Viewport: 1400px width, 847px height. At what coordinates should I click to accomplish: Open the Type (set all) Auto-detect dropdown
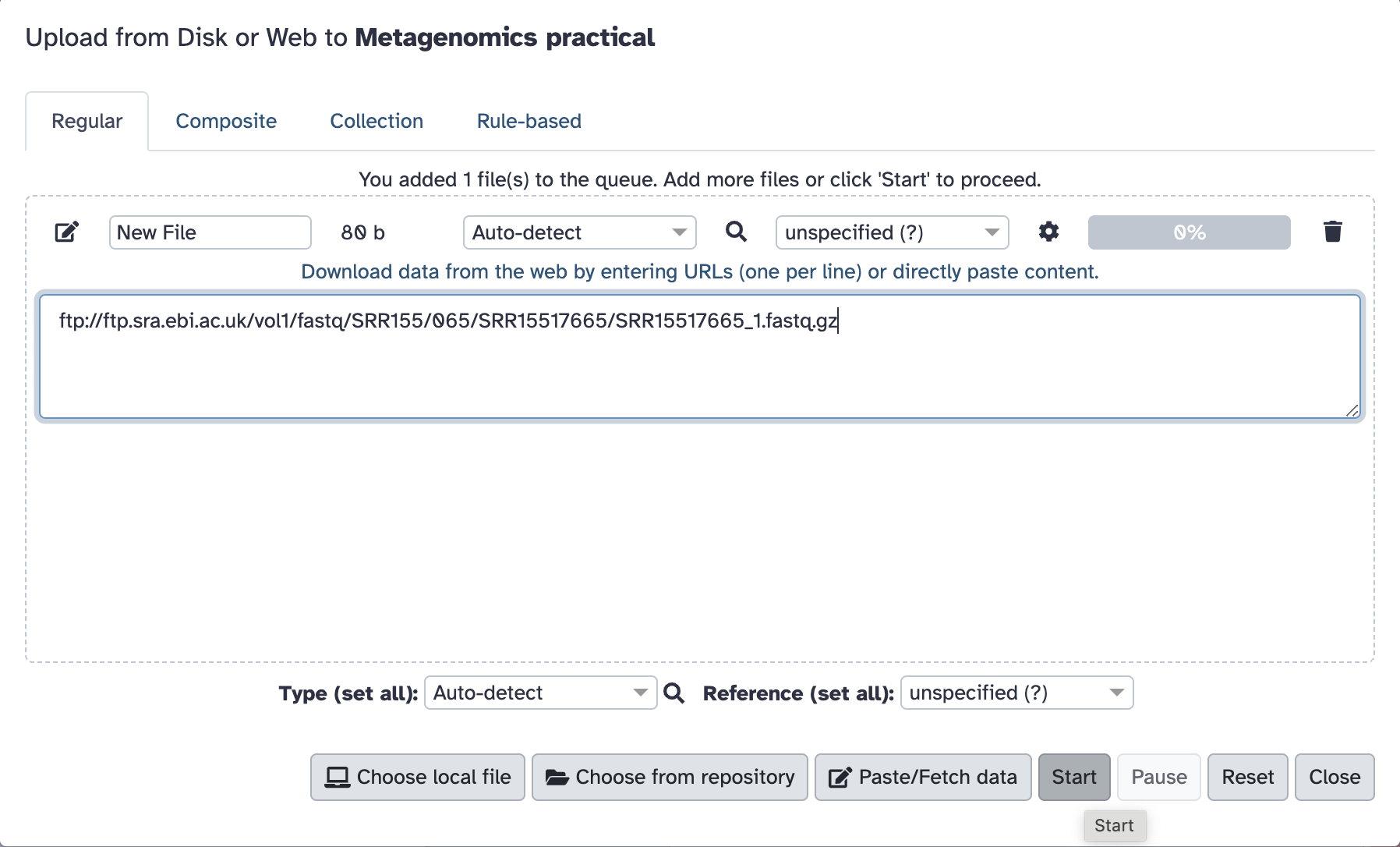[x=540, y=693]
